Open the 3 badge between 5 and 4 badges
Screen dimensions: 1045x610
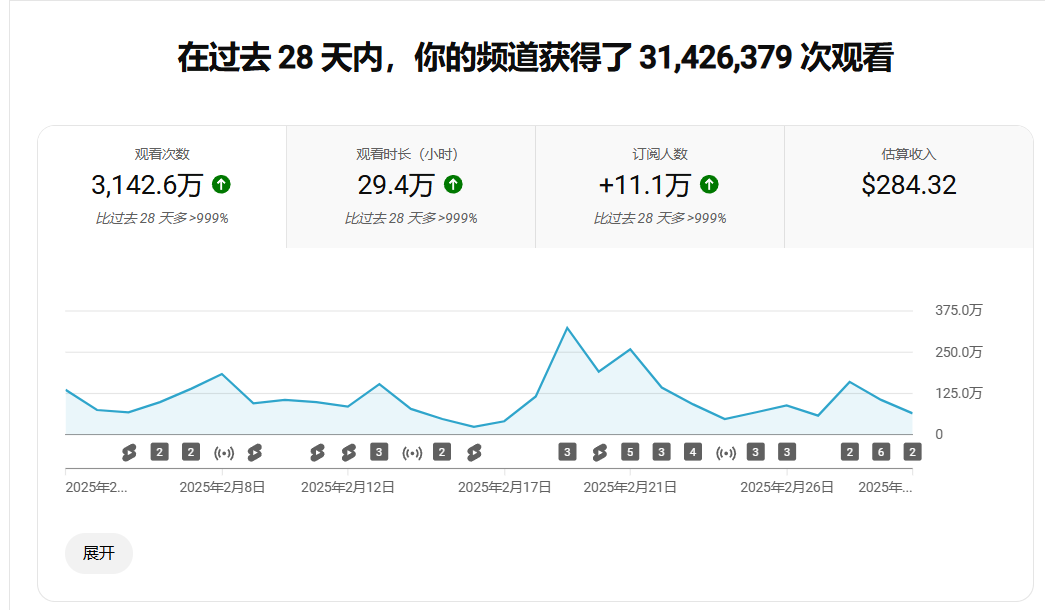pyautogui.click(x=661, y=453)
